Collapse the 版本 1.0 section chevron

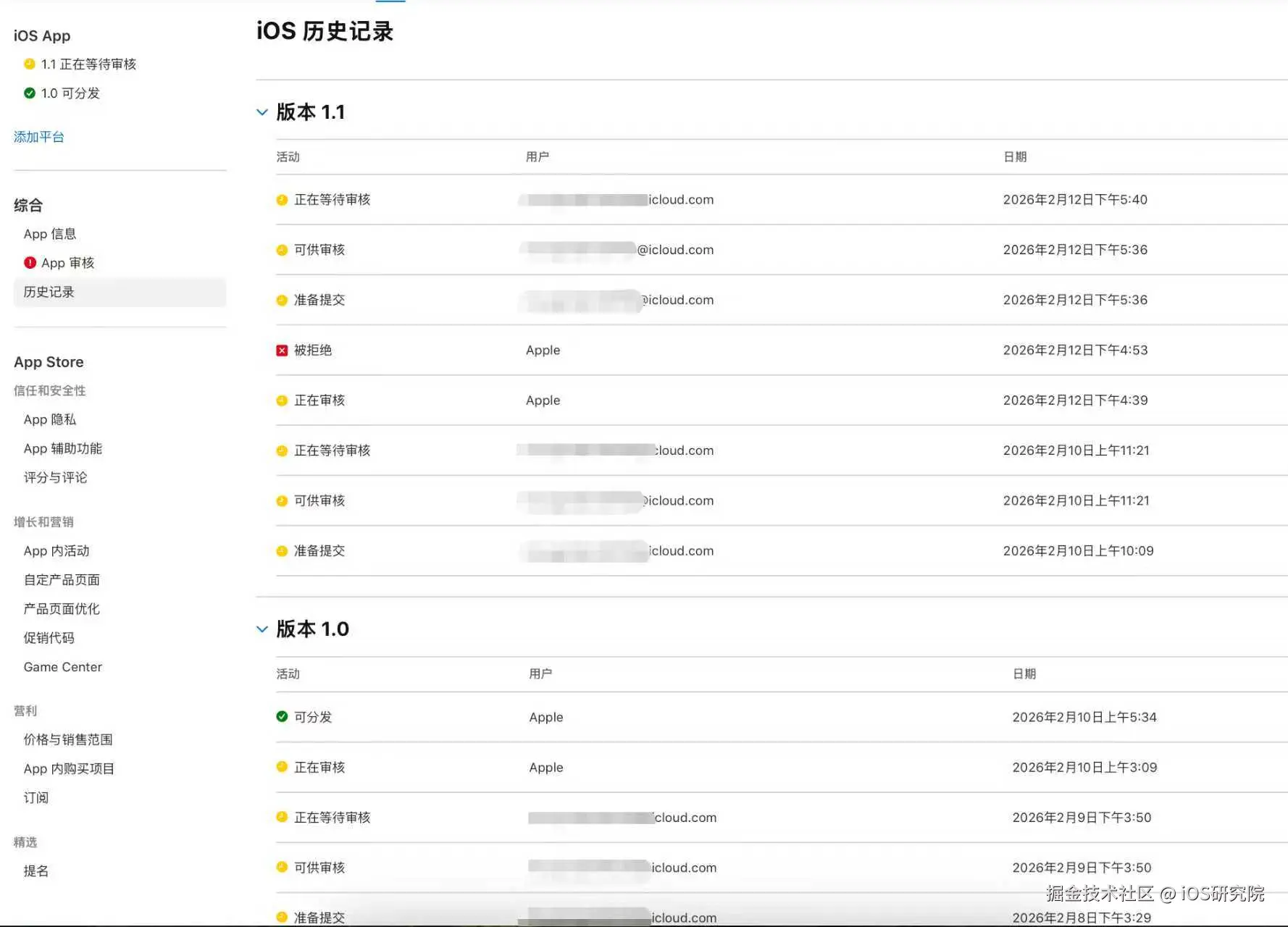click(x=262, y=629)
